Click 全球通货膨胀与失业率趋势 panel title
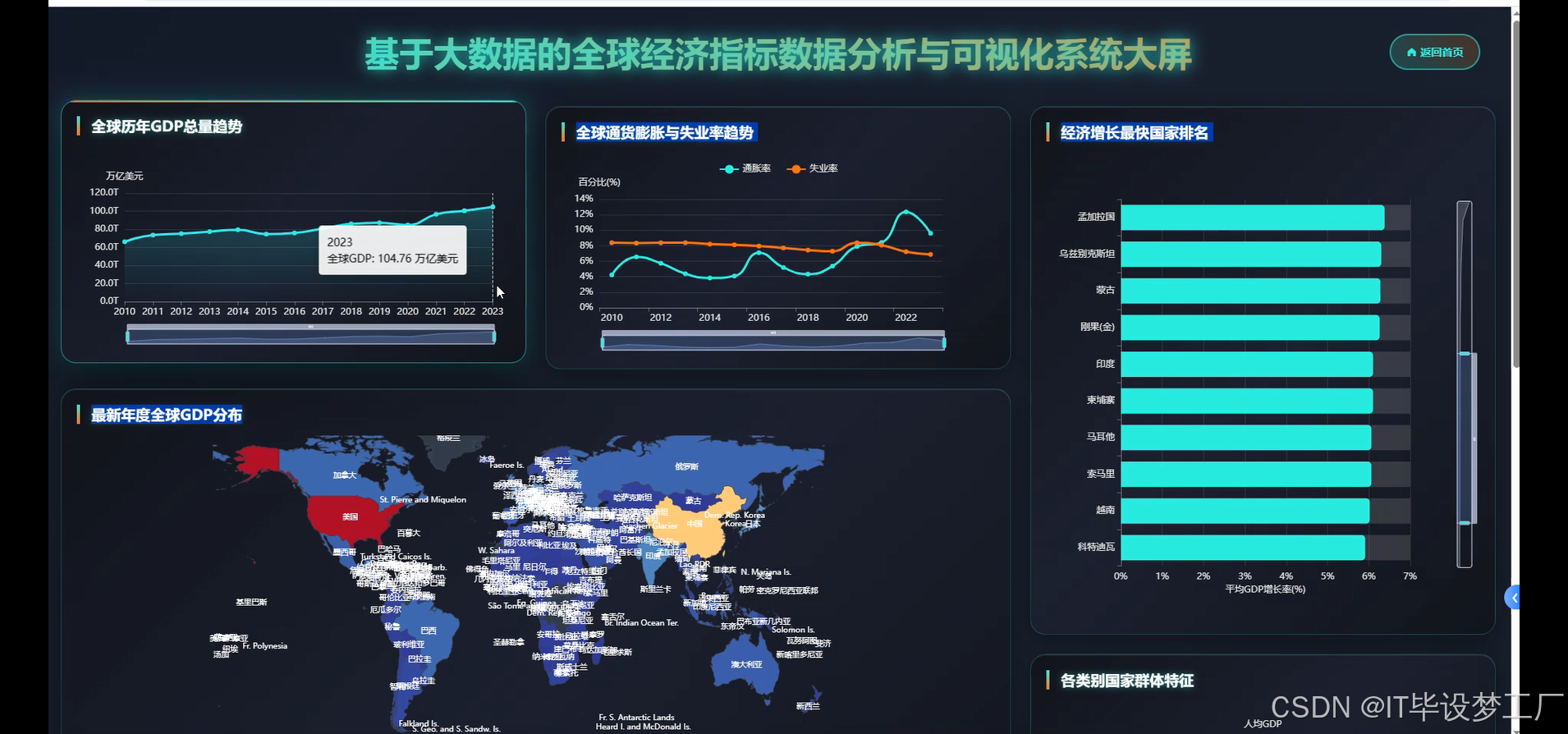 click(x=664, y=132)
